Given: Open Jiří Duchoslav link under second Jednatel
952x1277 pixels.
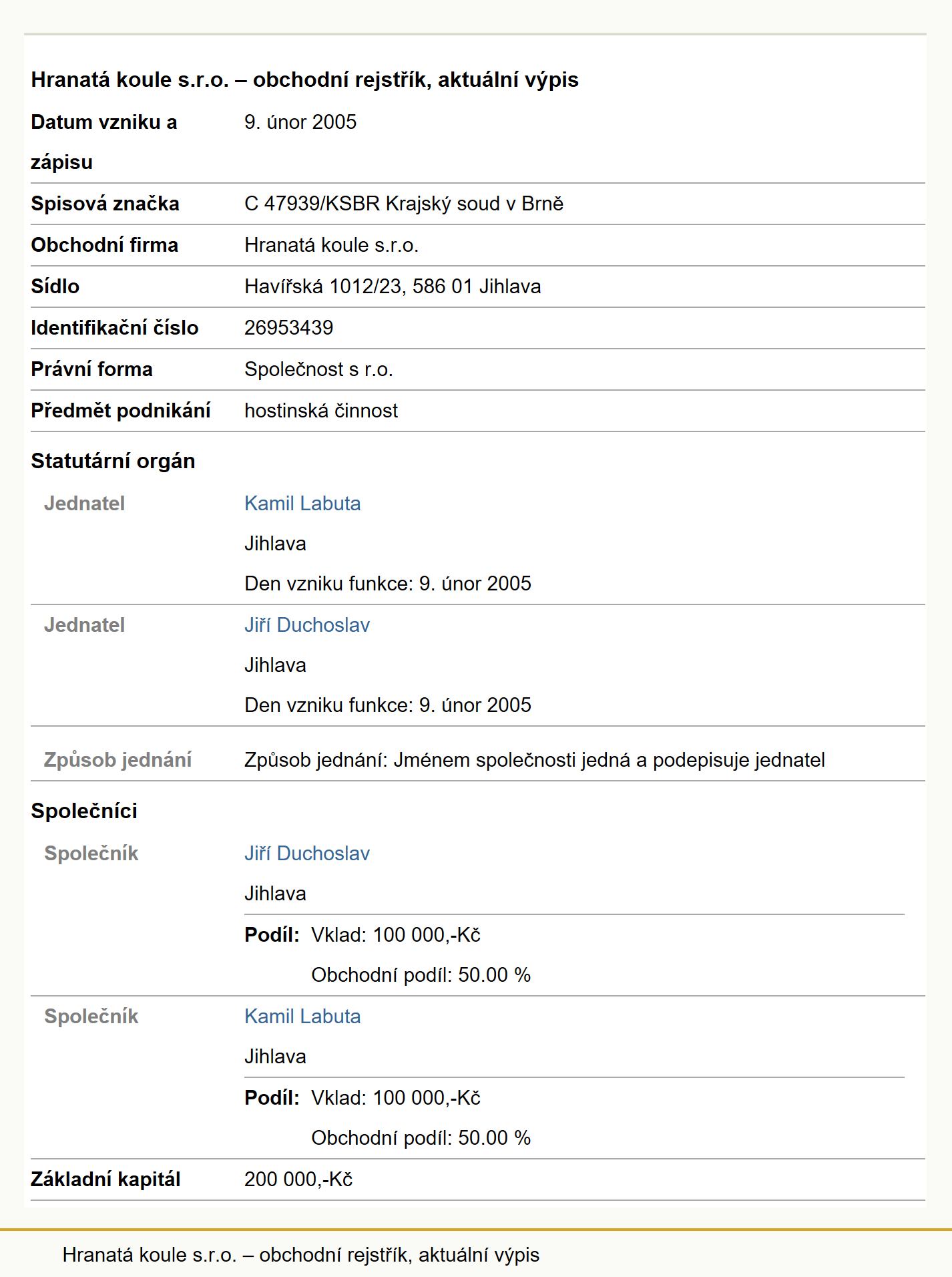Looking at the screenshot, I should click(307, 625).
